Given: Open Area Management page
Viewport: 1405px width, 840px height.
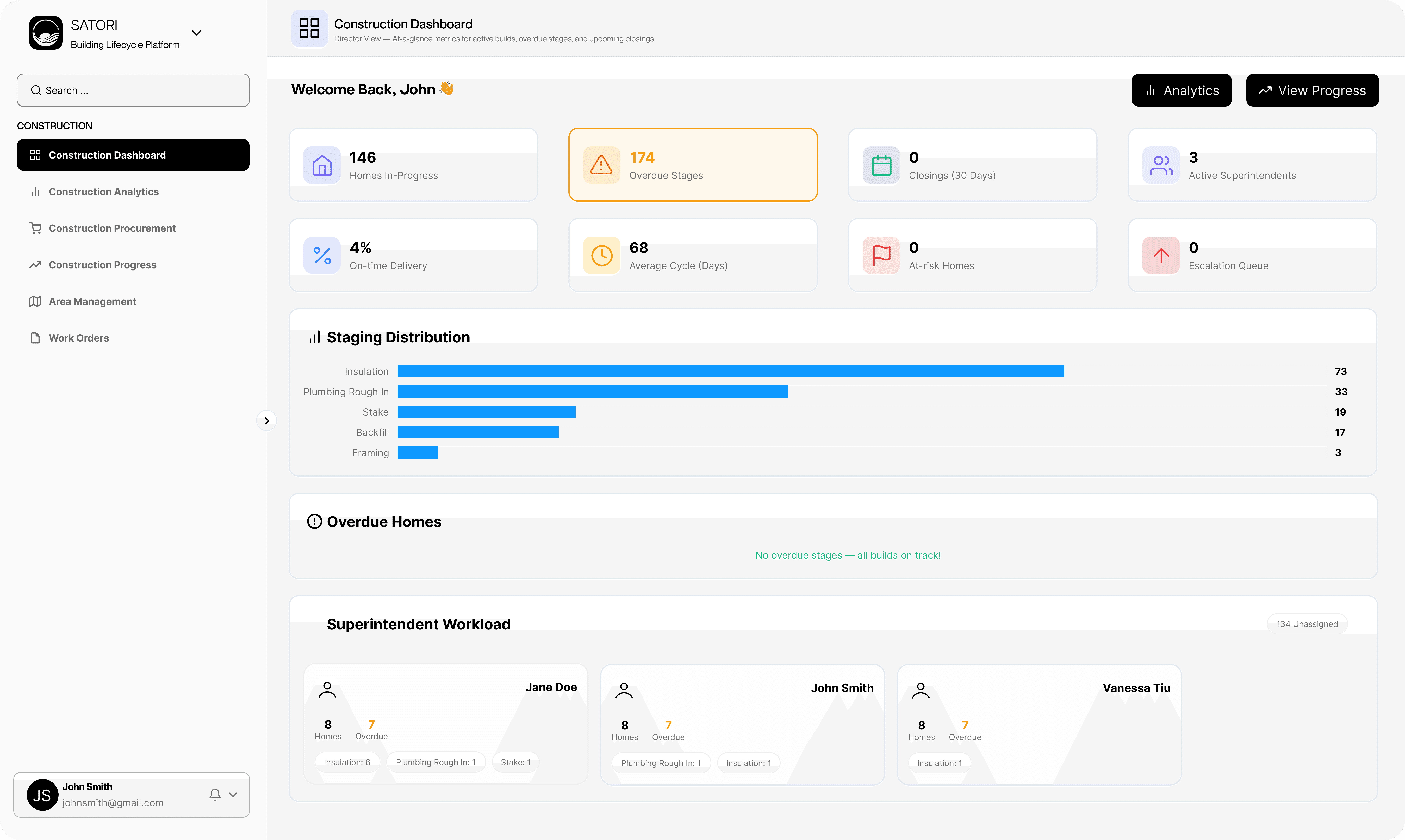Looking at the screenshot, I should point(92,301).
